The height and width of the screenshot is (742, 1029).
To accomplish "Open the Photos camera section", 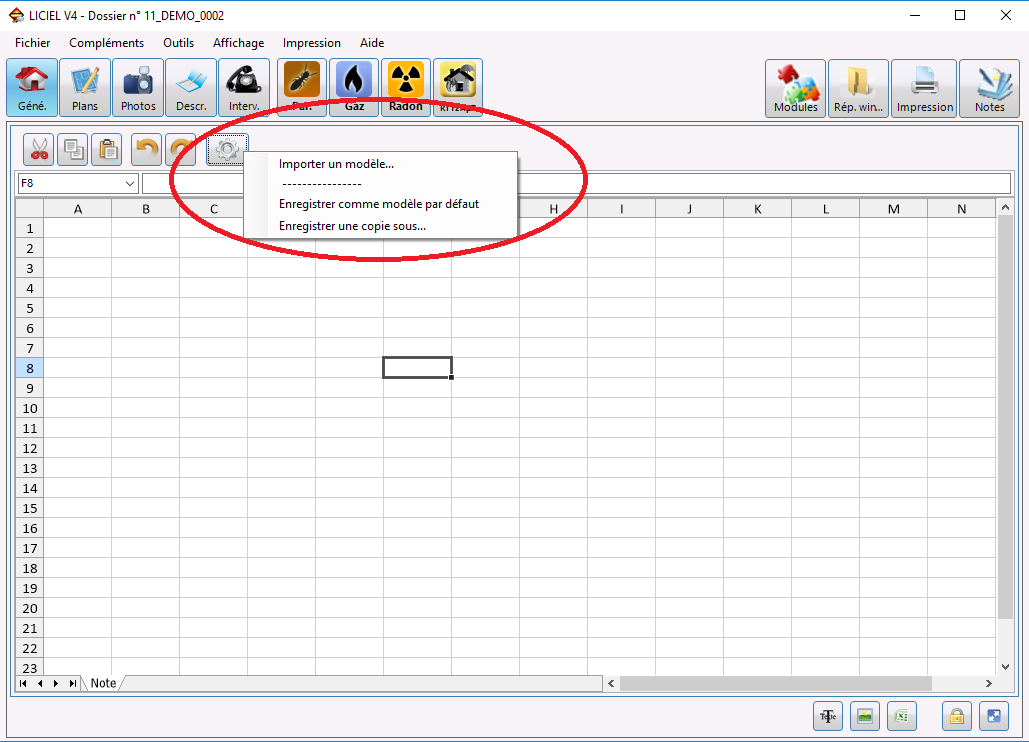I will pos(138,88).
